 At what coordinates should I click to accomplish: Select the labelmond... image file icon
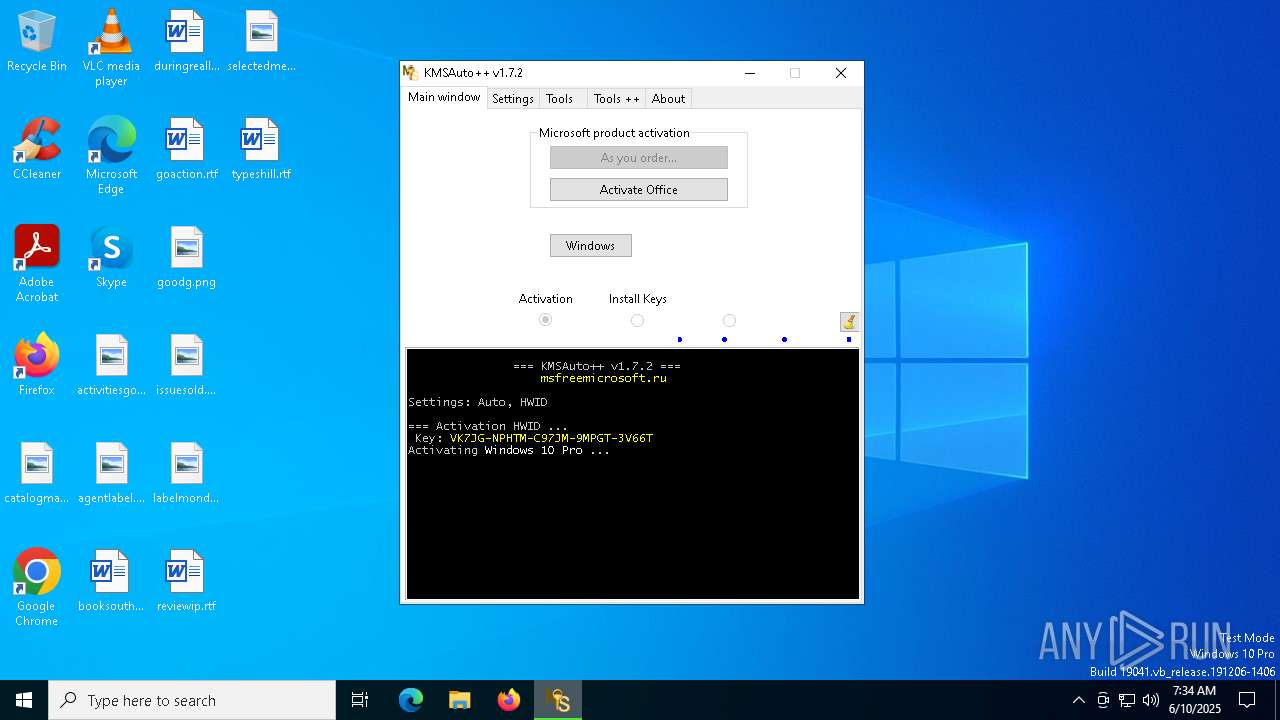pyautogui.click(x=186, y=474)
